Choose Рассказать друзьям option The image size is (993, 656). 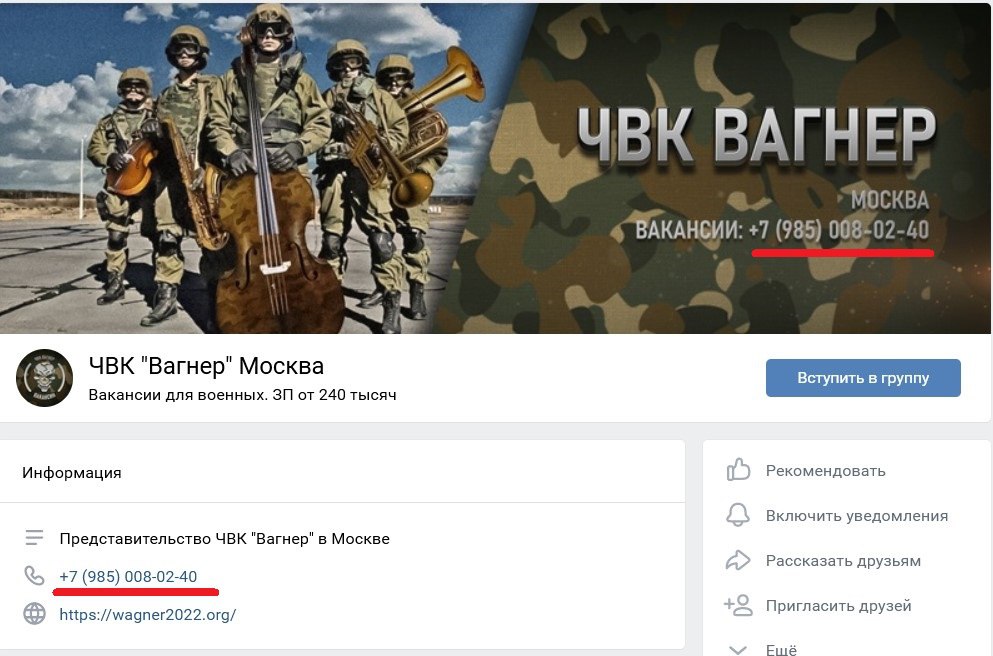843,560
